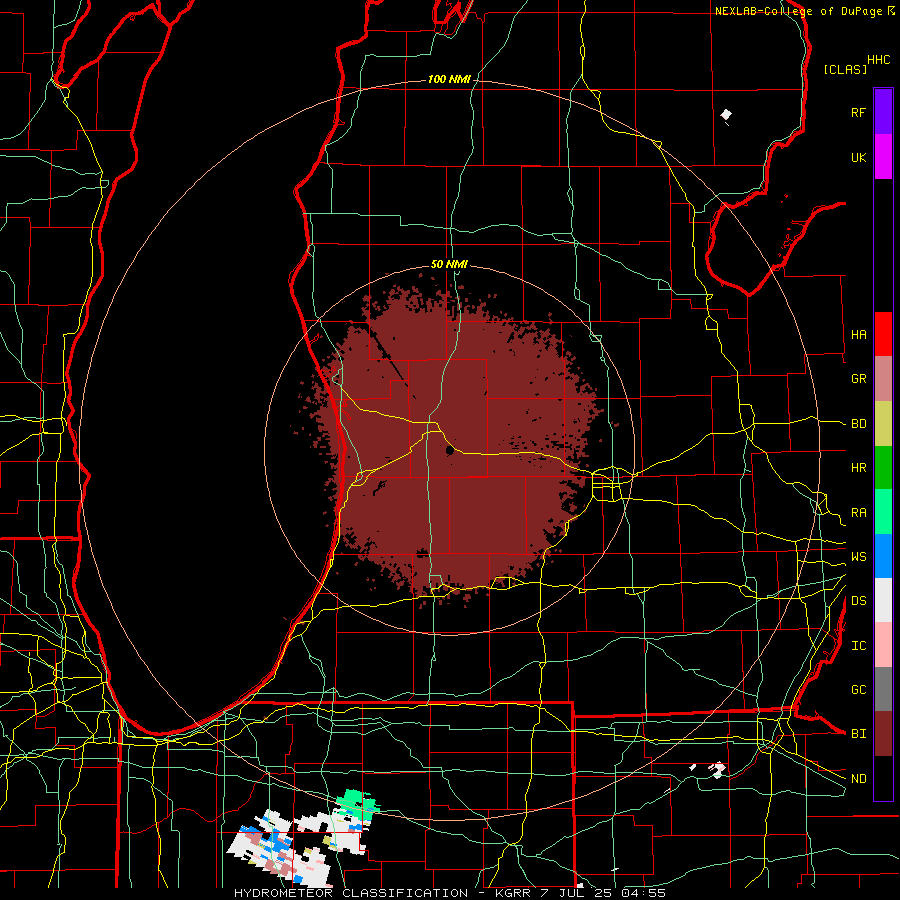The height and width of the screenshot is (900, 900).
Task: Click the BI legend label
Action: click(x=858, y=734)
